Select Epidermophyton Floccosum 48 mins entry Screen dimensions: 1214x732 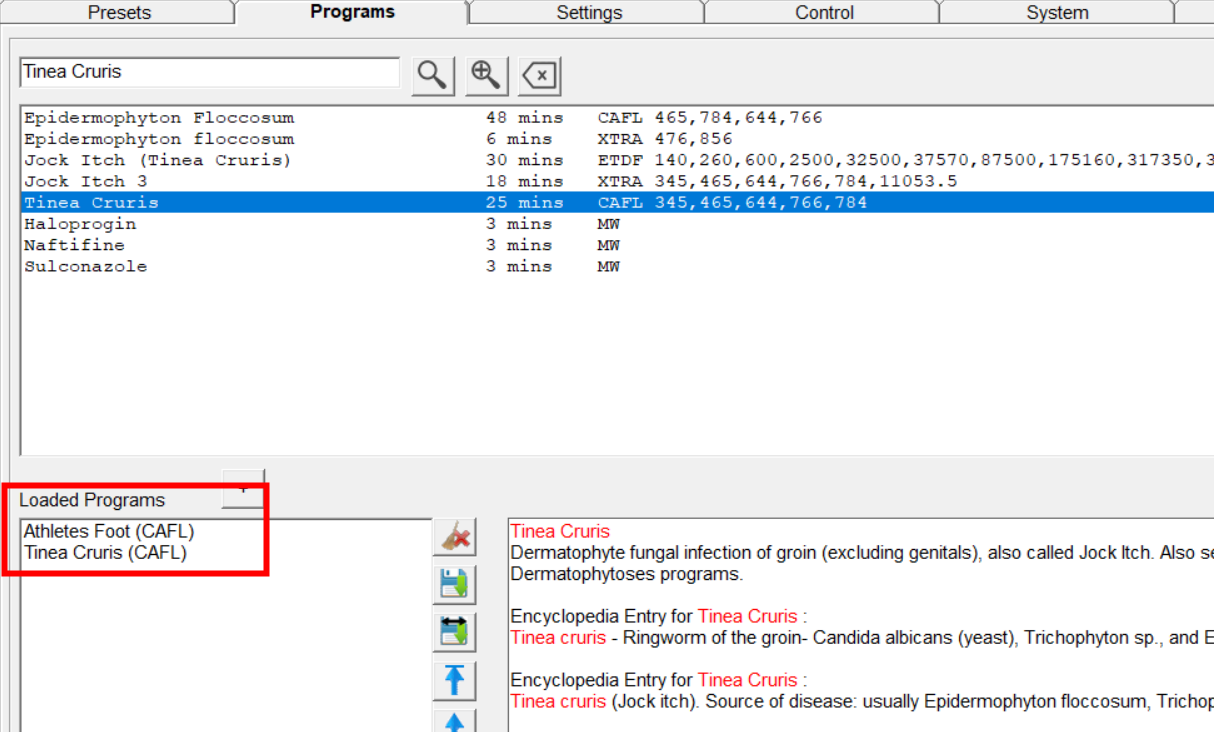pyautogui.click(x=159, y=117)
